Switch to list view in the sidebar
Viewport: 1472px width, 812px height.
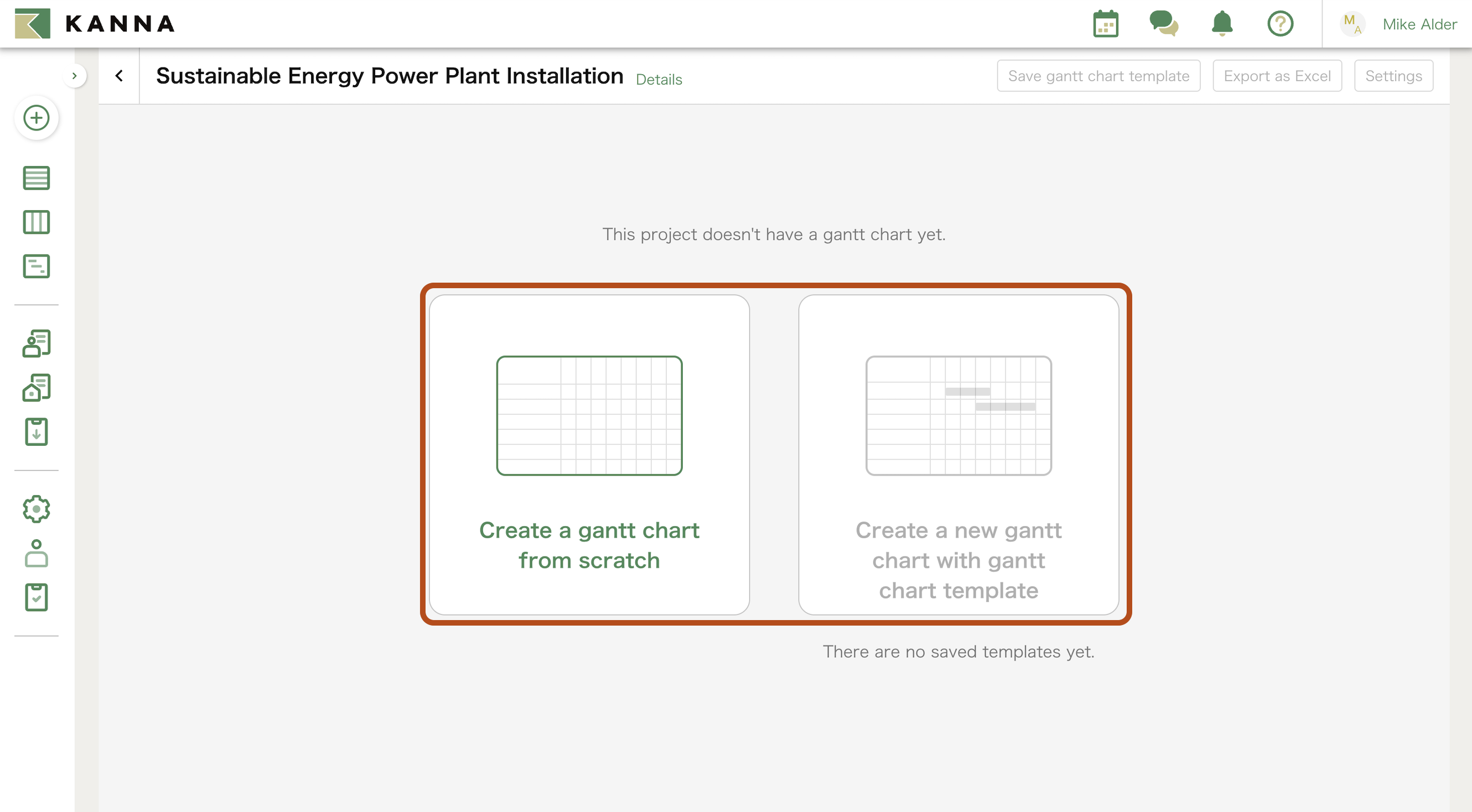tap(36, 178)
